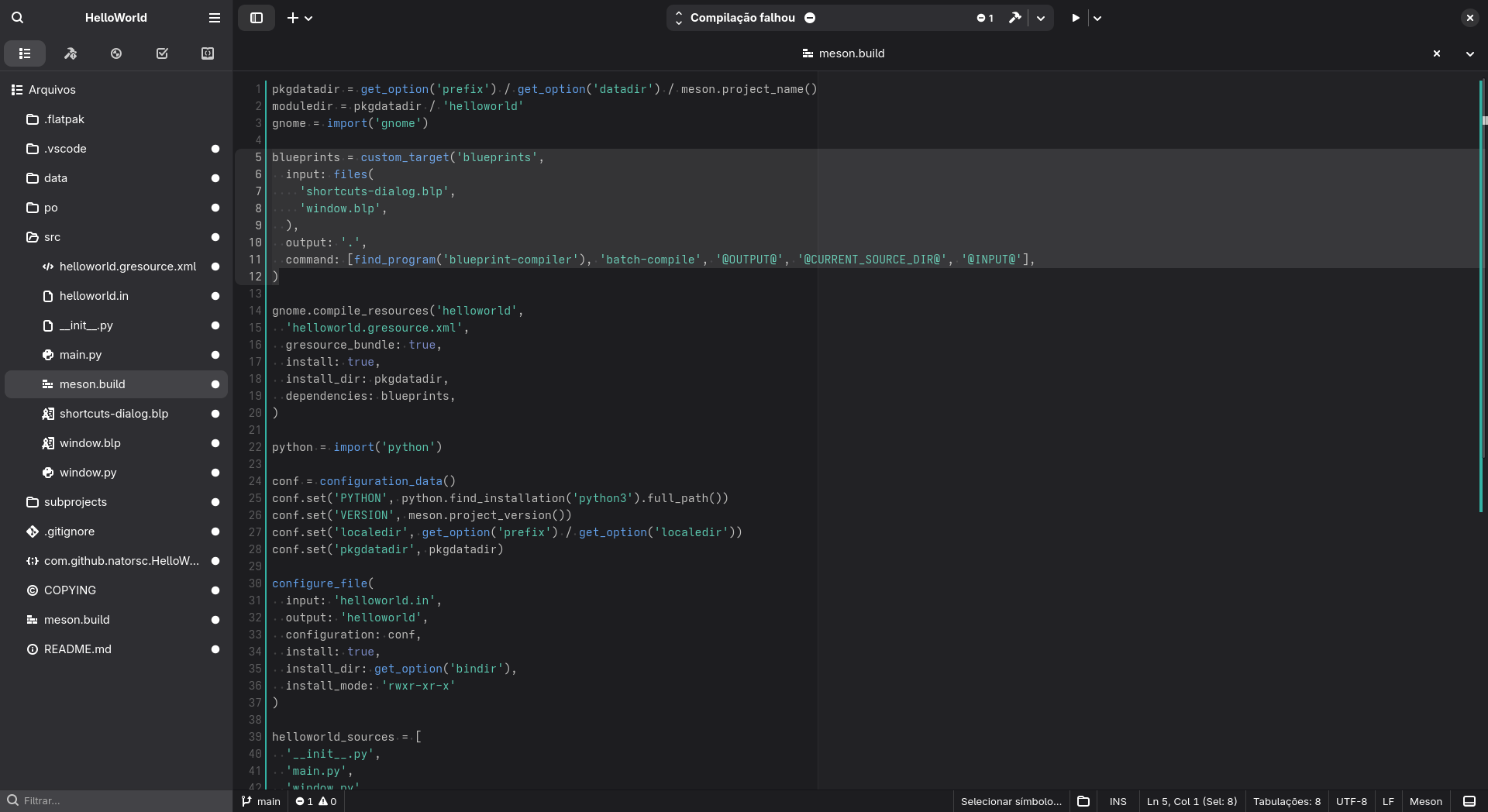
Task: Select src meson.build tree row
Action: click(116, 384)
